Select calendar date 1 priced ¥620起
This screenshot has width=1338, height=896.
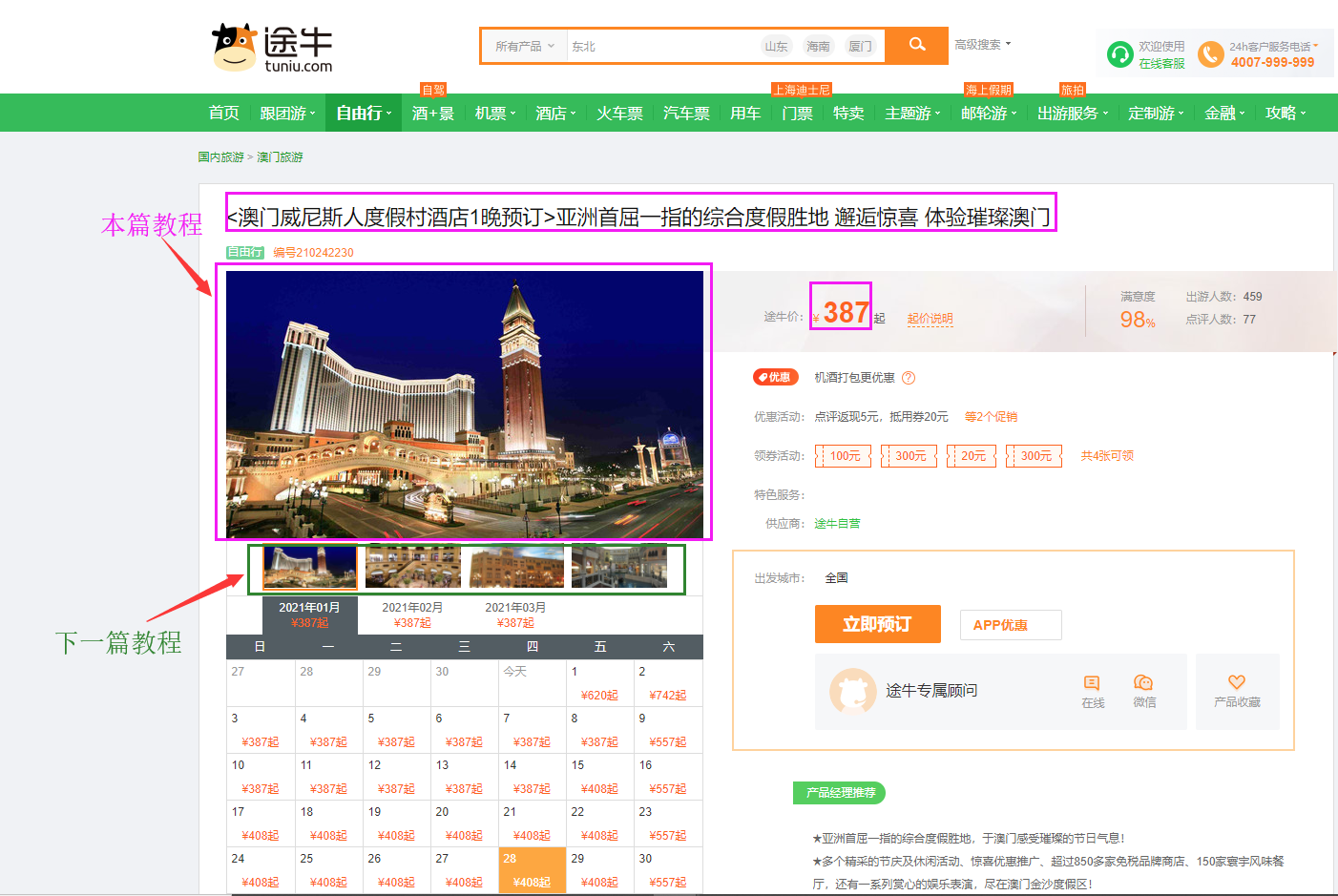pyautogui.click(x=600, y=683)
